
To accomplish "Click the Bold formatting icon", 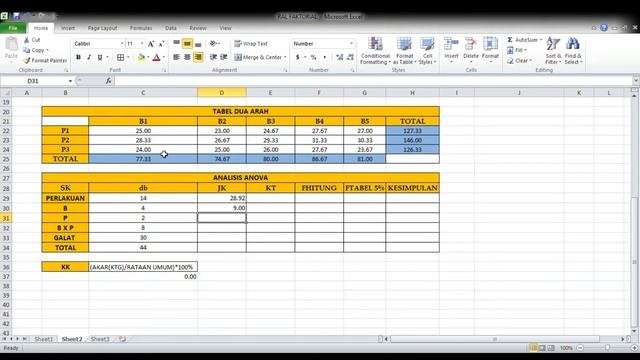I will 78,58.
